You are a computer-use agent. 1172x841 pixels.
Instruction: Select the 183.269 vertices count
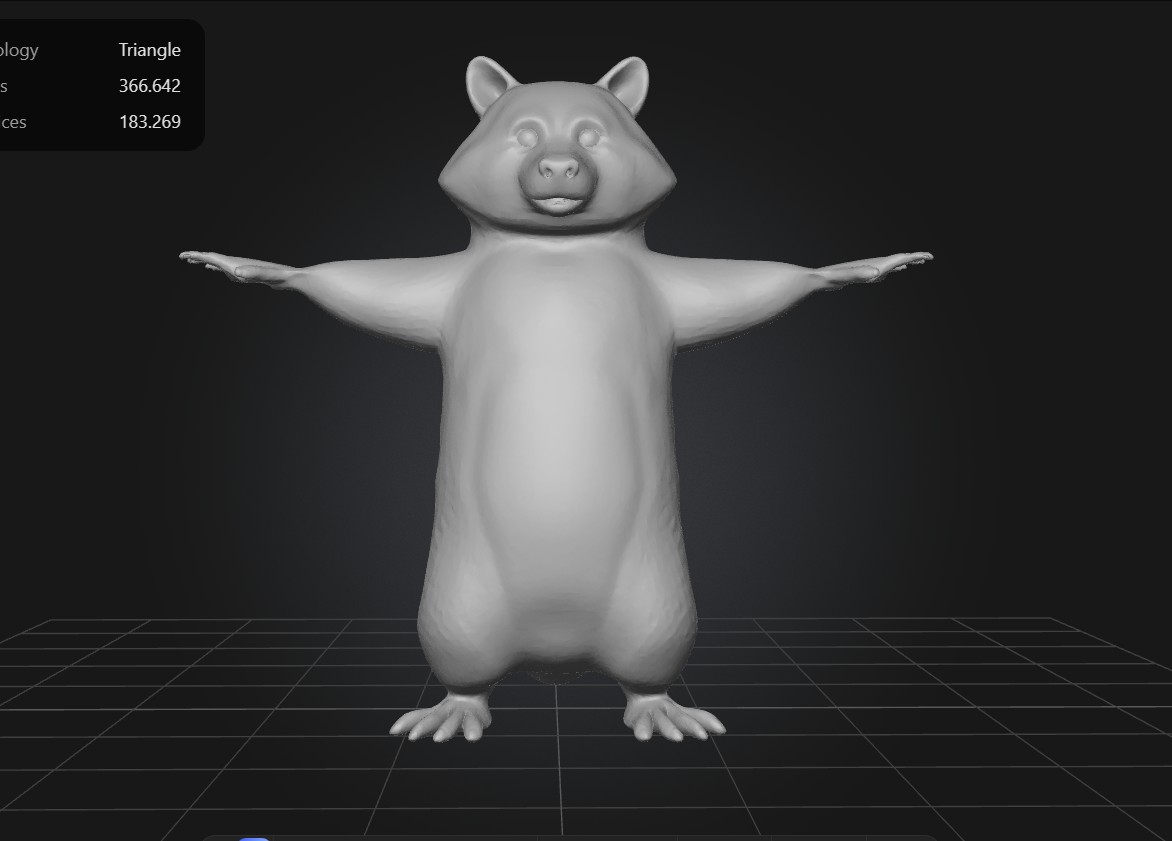(x=149, y=122)
